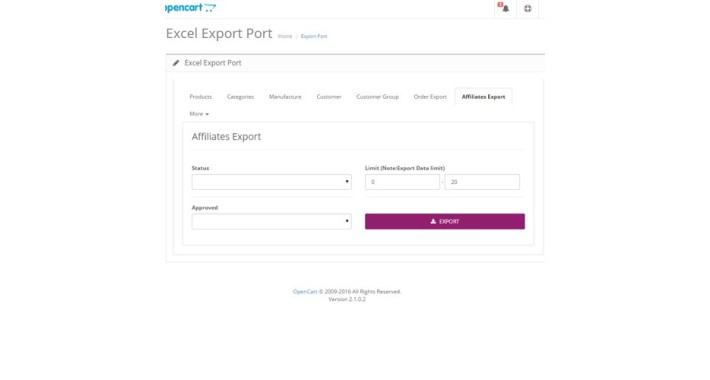Click the support lifebuoy icon

pos(528,8)
